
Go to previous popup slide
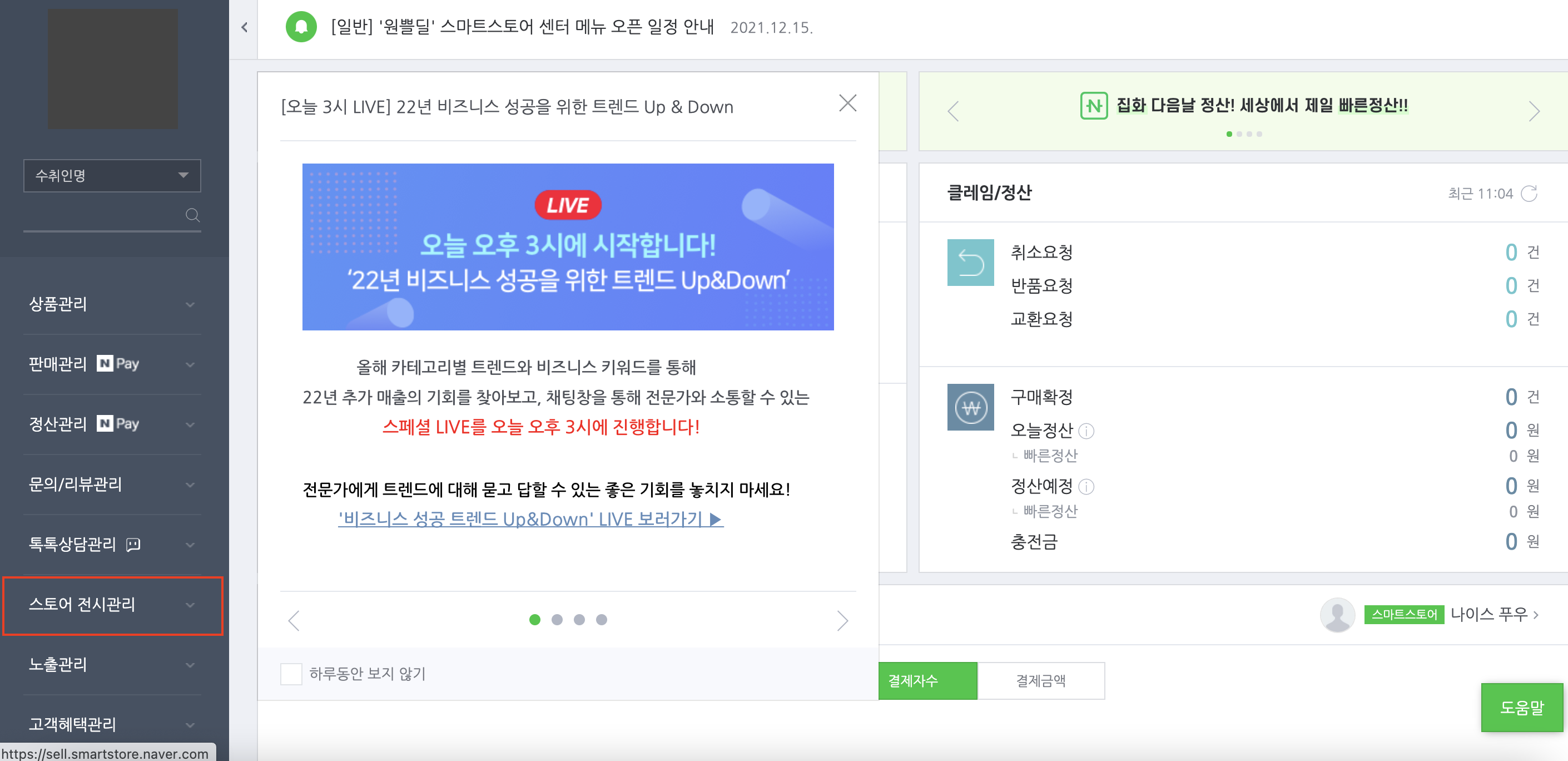click(294, 620)
